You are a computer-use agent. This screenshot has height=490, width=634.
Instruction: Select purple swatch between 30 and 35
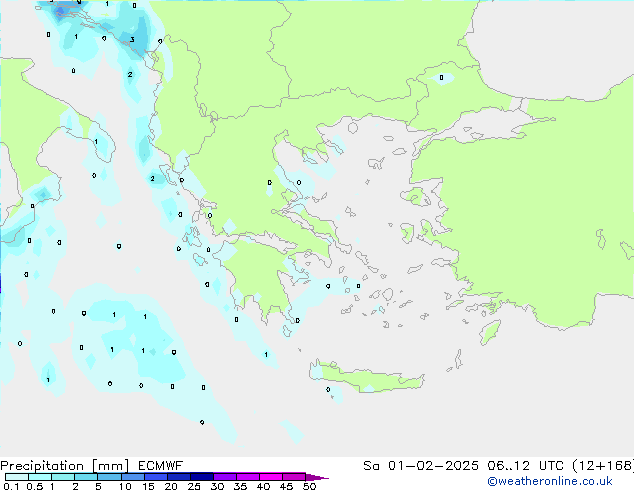coord(225,477)
